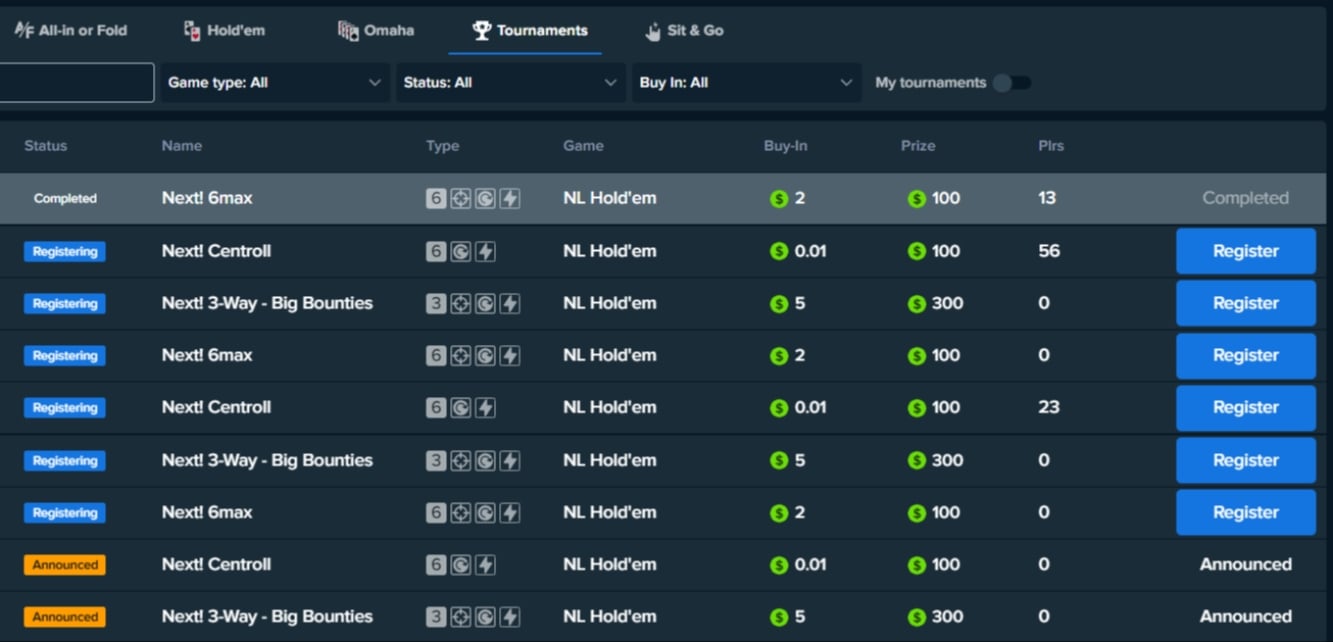Screen dimensions: 1333x642
Task: Switch to the Sit & Go tab
Action: click(684, 30)
